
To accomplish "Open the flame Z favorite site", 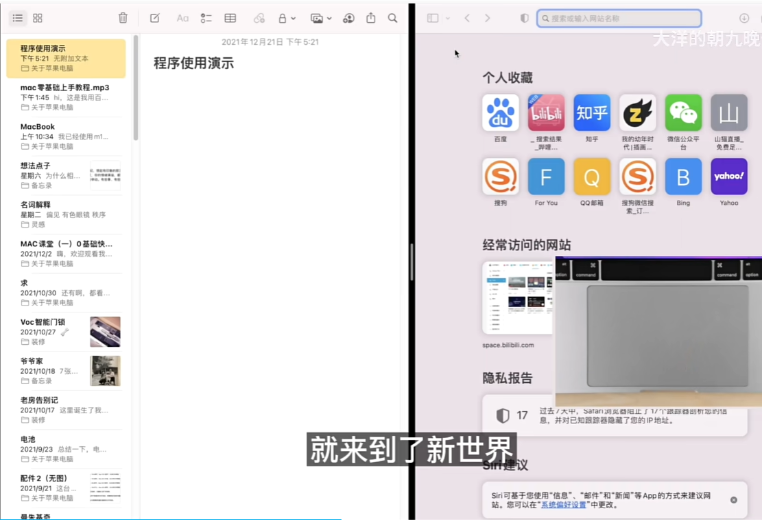I will pos(638,113).
